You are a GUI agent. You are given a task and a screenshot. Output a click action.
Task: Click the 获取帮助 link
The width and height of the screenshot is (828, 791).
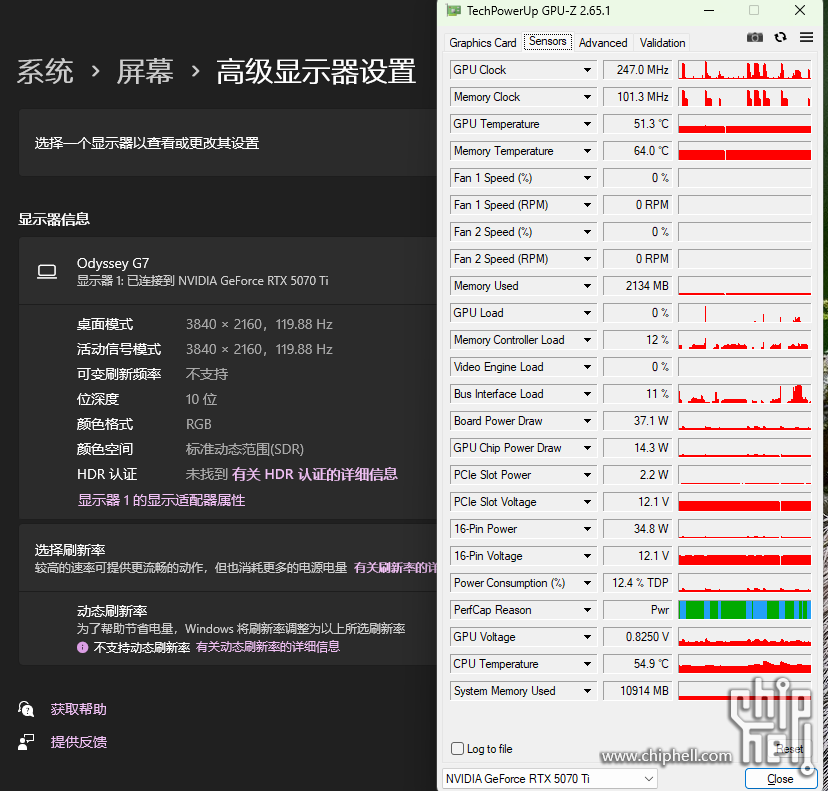(79, 709)
